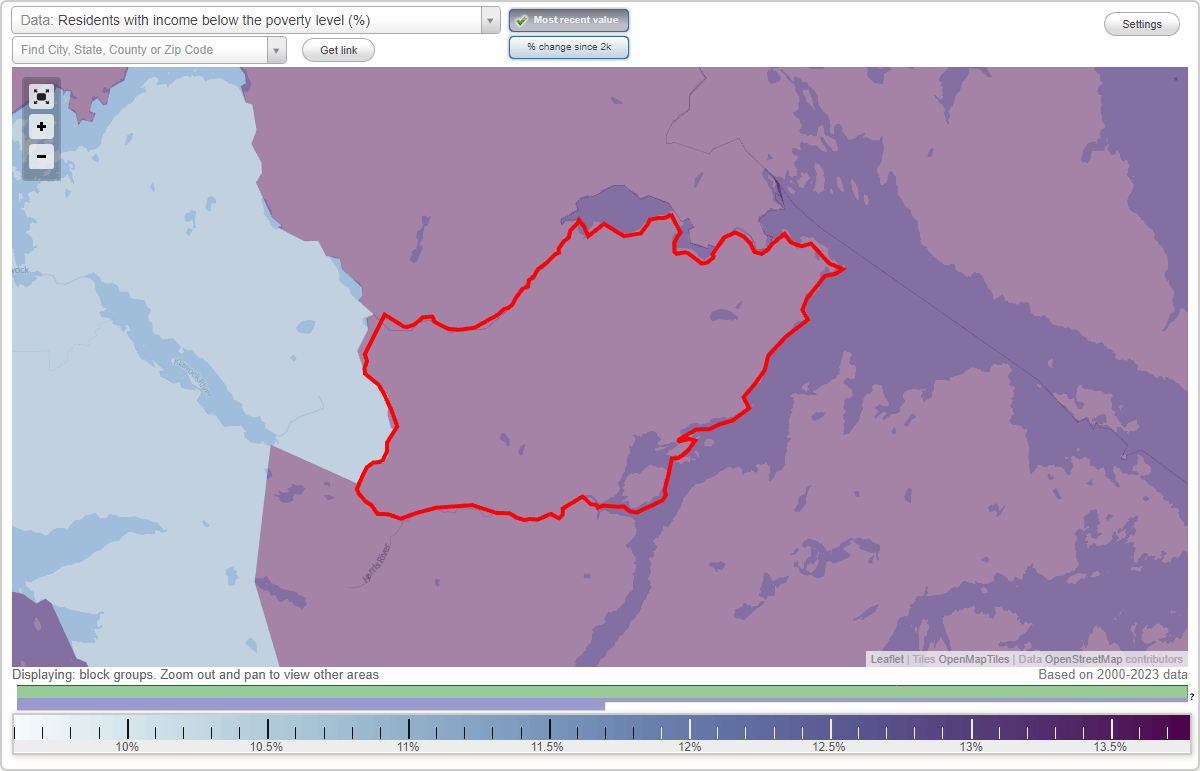Click the 11.5% legend label
Screen dimensions: 1200x771
click(x=549, y=747)
